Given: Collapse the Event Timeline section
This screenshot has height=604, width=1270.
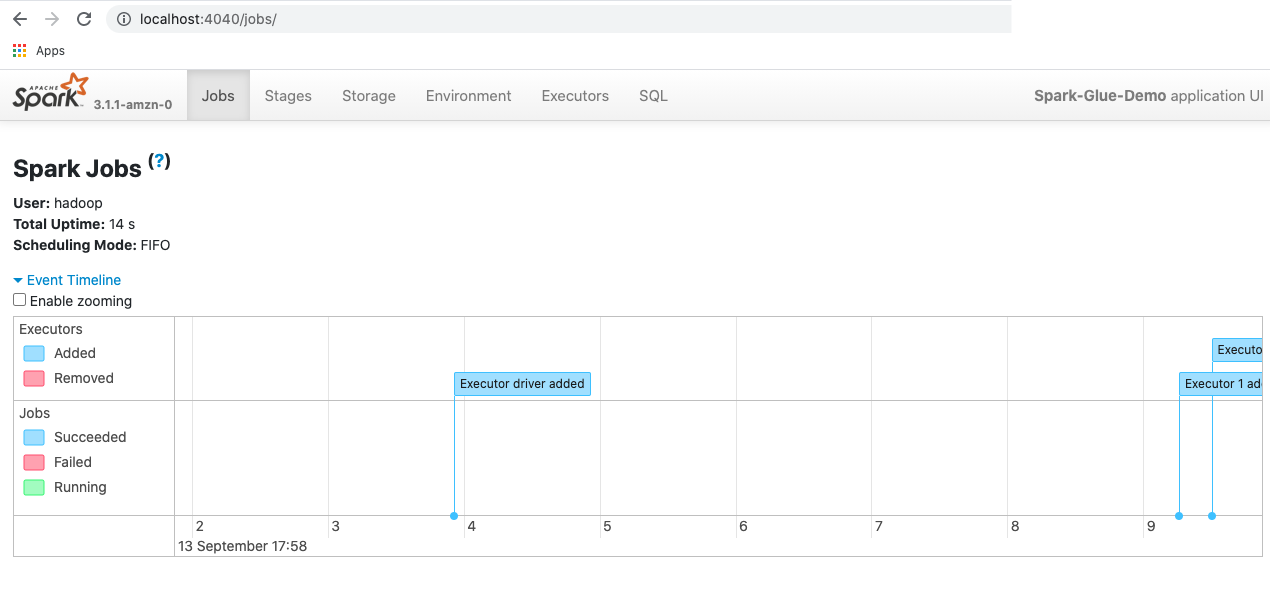Looking at the screenshot, I should [x=66, y=279].
